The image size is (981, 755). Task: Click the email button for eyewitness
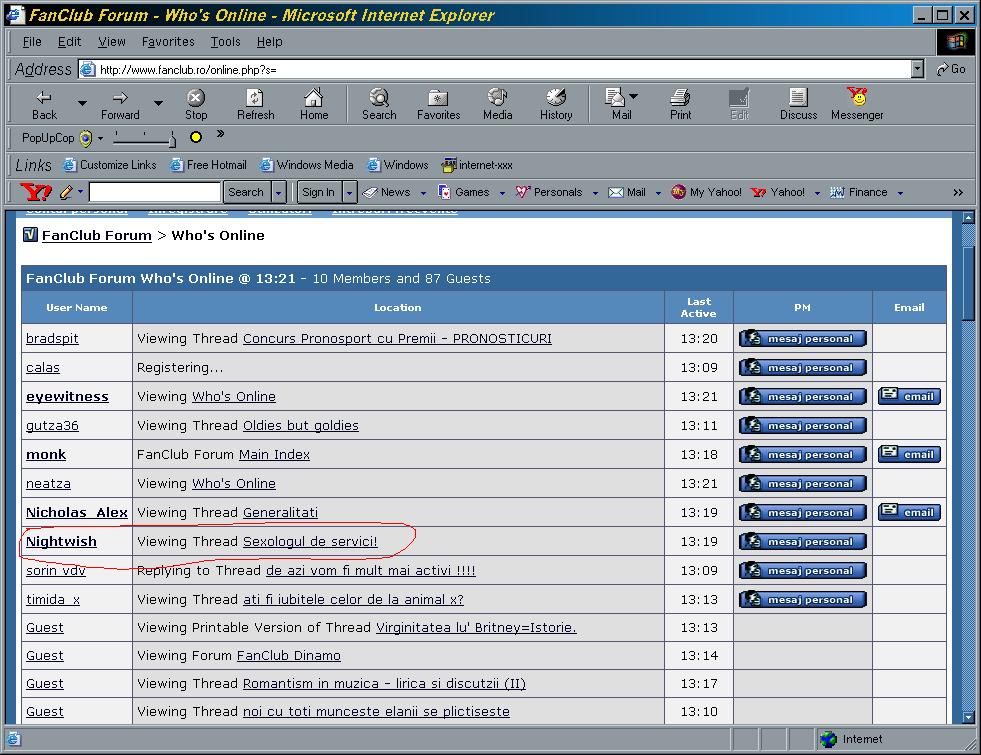point(909,396)
